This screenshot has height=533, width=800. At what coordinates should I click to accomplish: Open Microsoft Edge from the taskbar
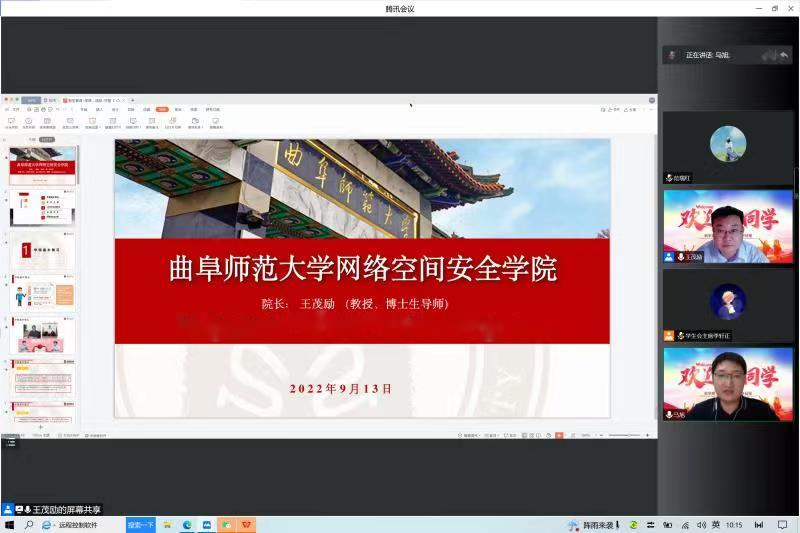[187, 525]
